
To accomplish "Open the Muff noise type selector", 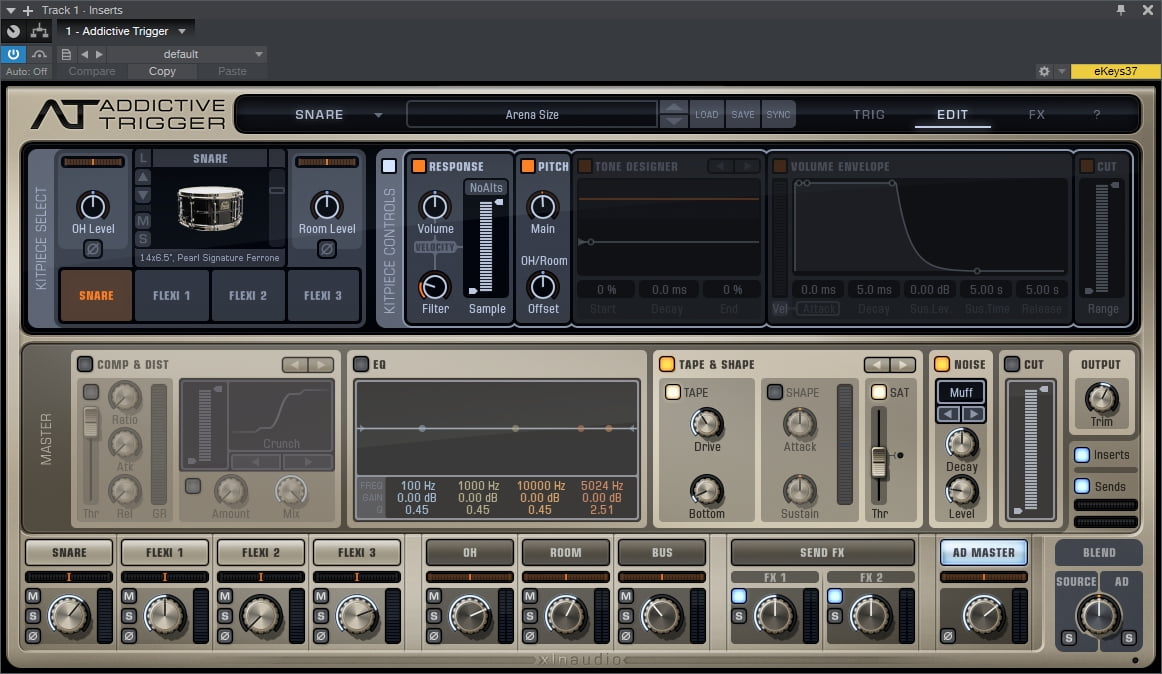I will pyautogui.click(x=961, y=392).
